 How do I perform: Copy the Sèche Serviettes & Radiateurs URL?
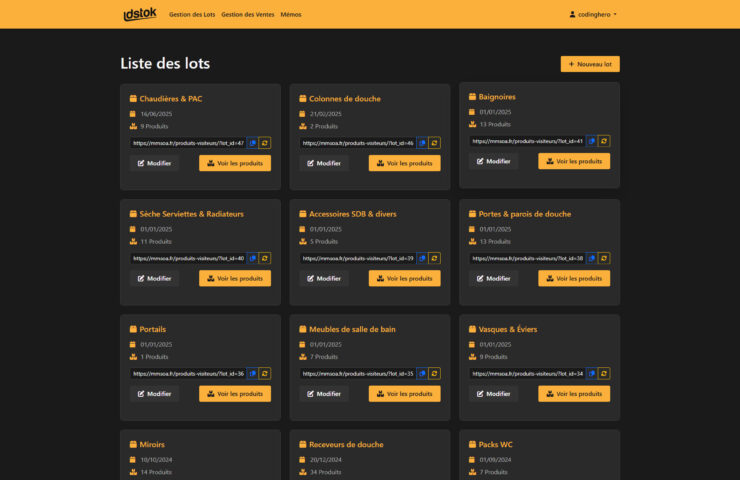click(x=252, y=258)
